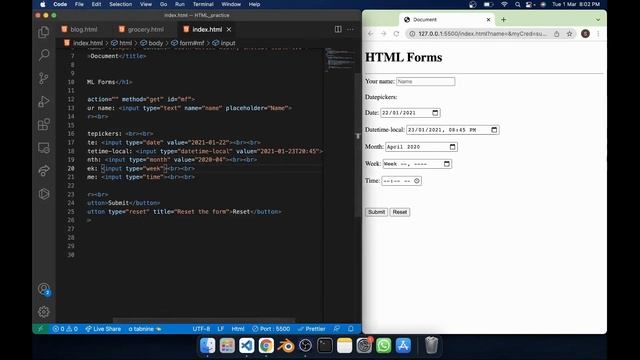Click the Reset button on the form

click(400, 212)
